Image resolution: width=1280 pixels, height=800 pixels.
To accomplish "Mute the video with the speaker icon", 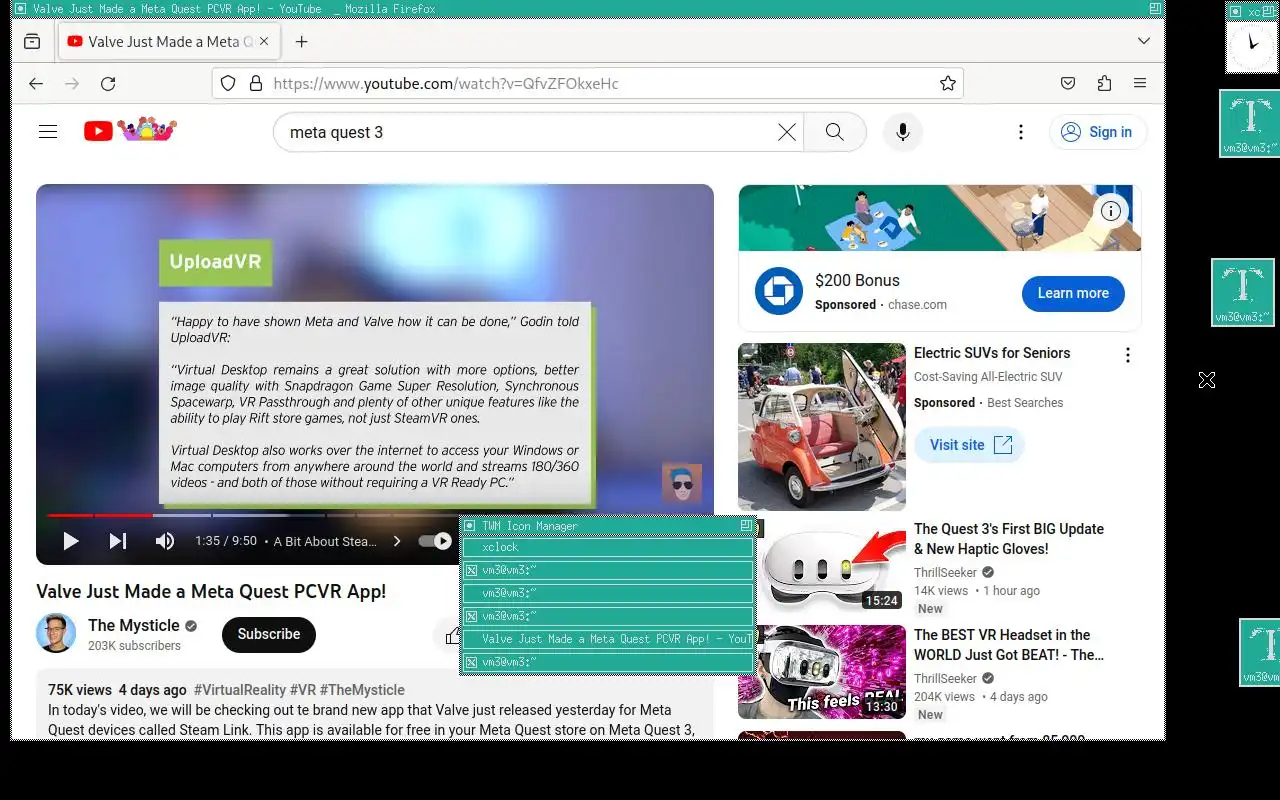I will [165, 541].
